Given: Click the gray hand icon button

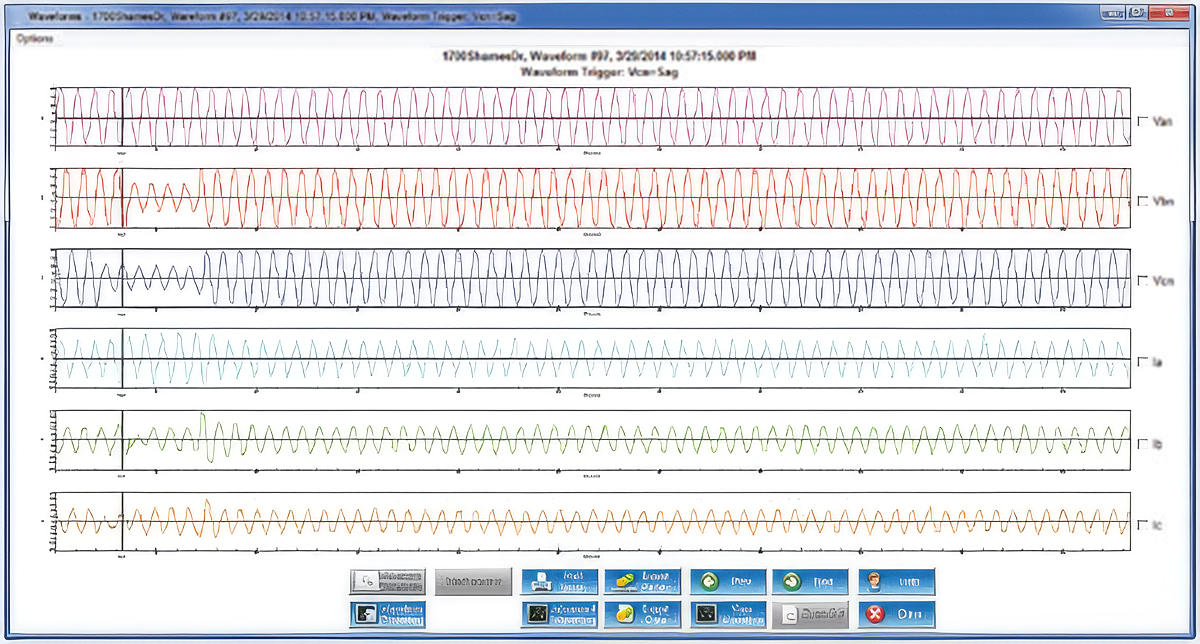Looking at the screenshot, I should (388, 582).
